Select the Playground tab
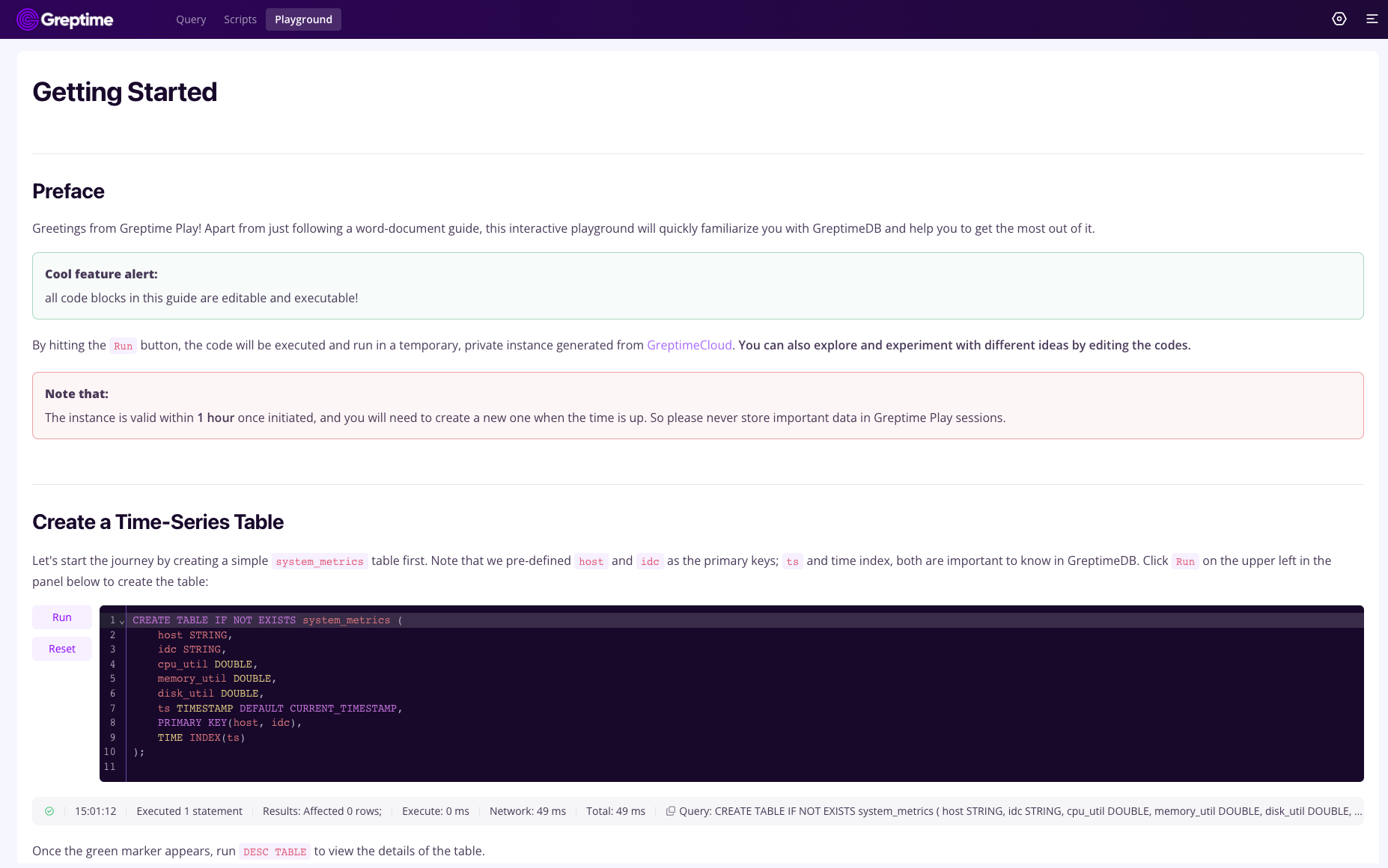The width and height of the screenshot is (1388, 868). coord(303,19)
